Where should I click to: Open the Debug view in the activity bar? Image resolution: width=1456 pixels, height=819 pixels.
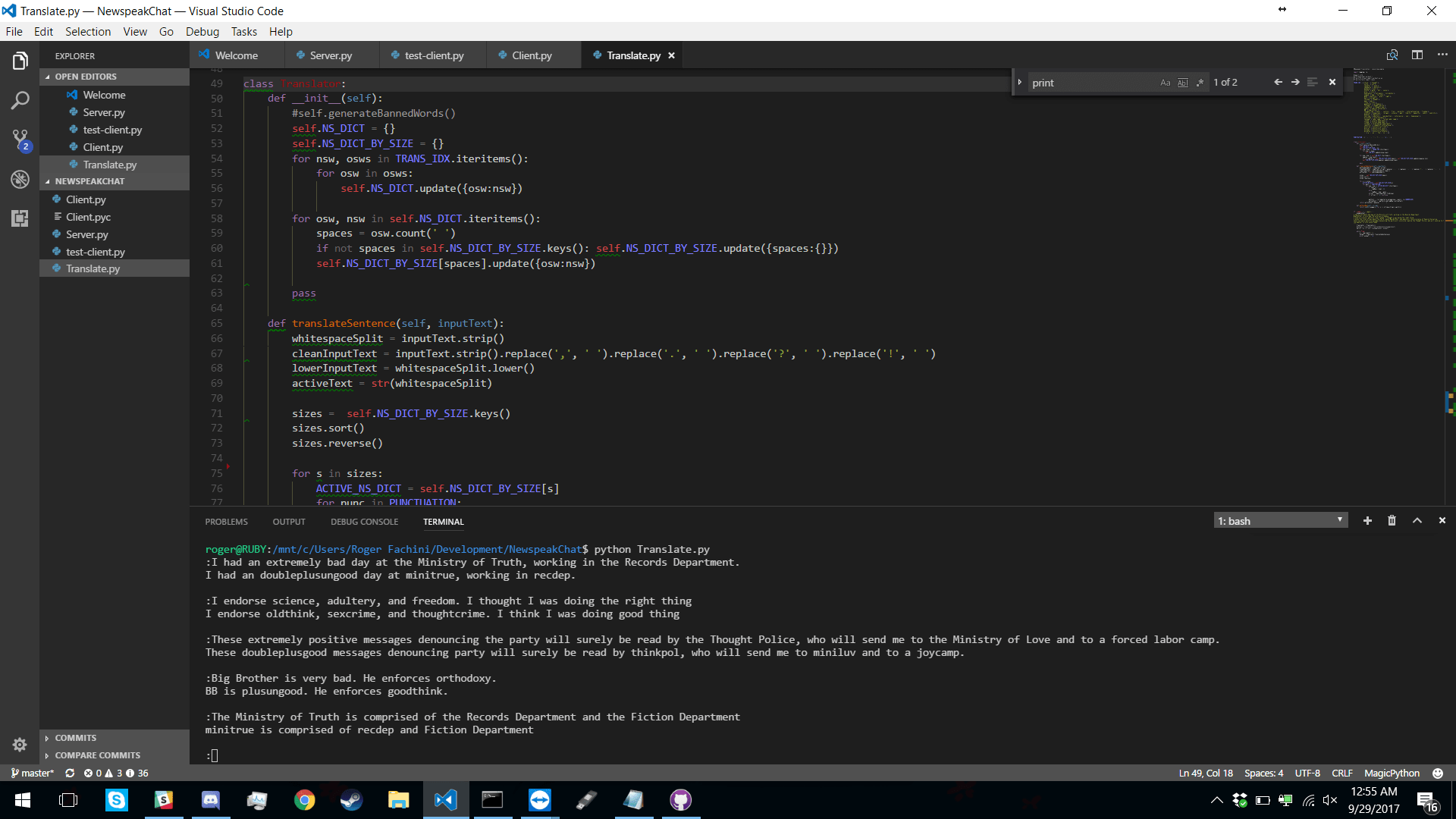[x=20, y=180]
